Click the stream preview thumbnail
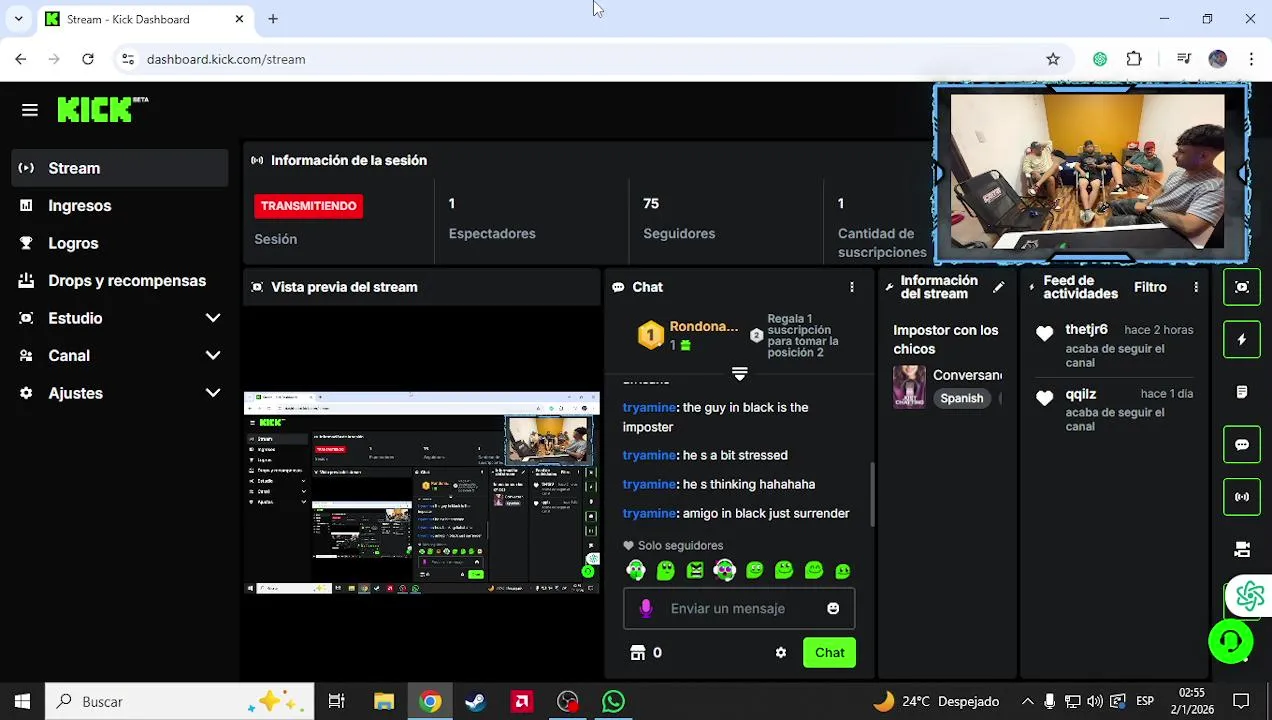 [422, 493]
